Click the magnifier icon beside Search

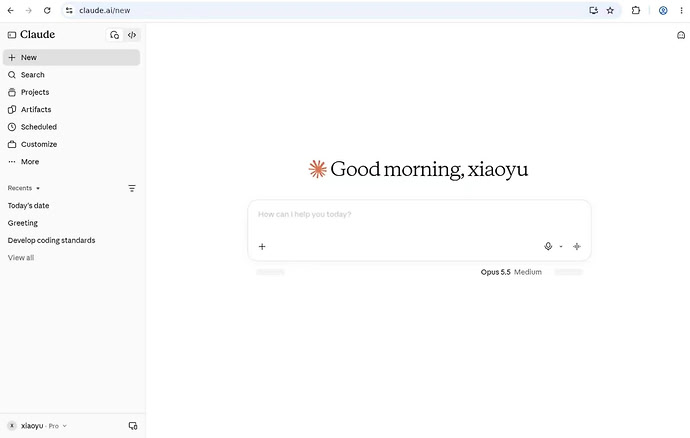(12, 75)
